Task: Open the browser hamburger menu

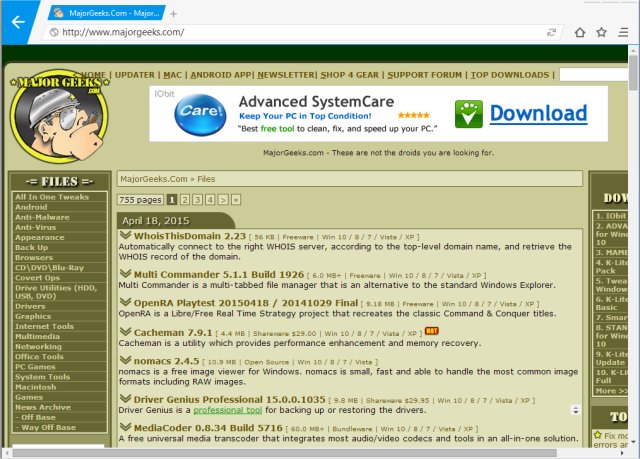Action: click(623, 32)
